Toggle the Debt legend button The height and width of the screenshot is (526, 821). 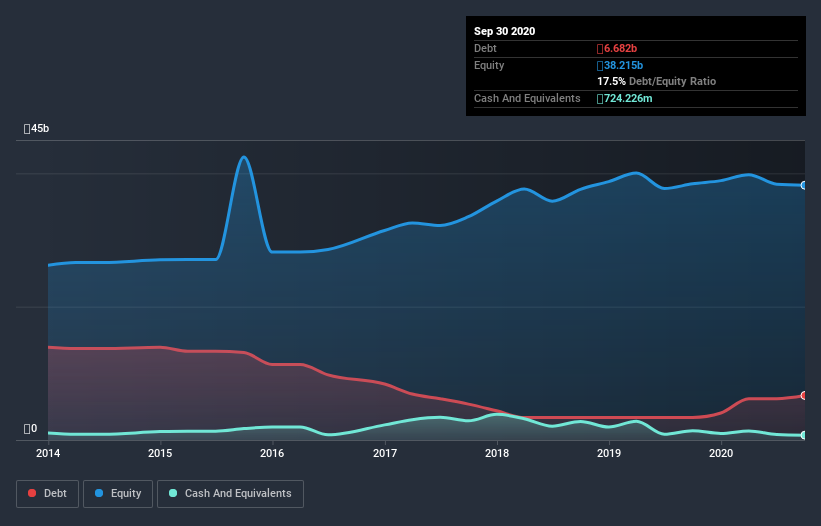(47, 494)
